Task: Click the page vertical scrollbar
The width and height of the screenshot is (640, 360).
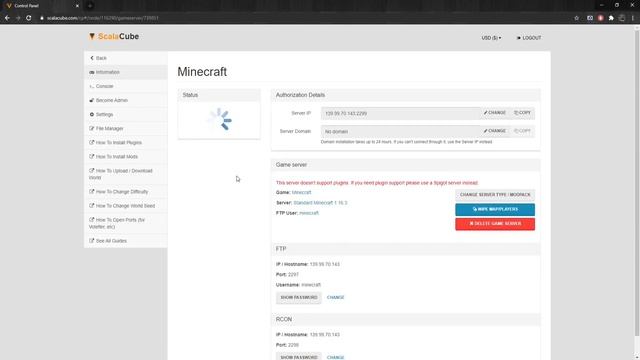Action: point(636,184)
